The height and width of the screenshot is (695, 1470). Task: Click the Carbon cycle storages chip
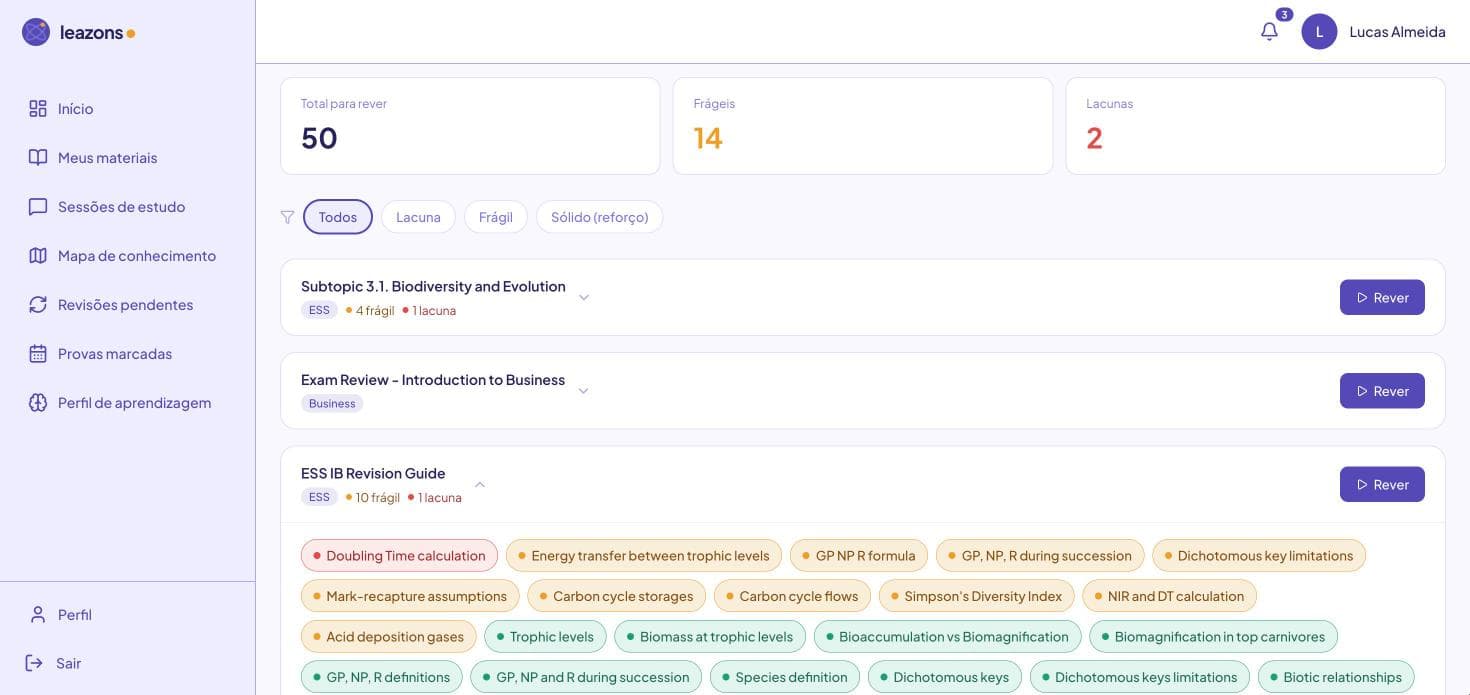coord(616,596)
